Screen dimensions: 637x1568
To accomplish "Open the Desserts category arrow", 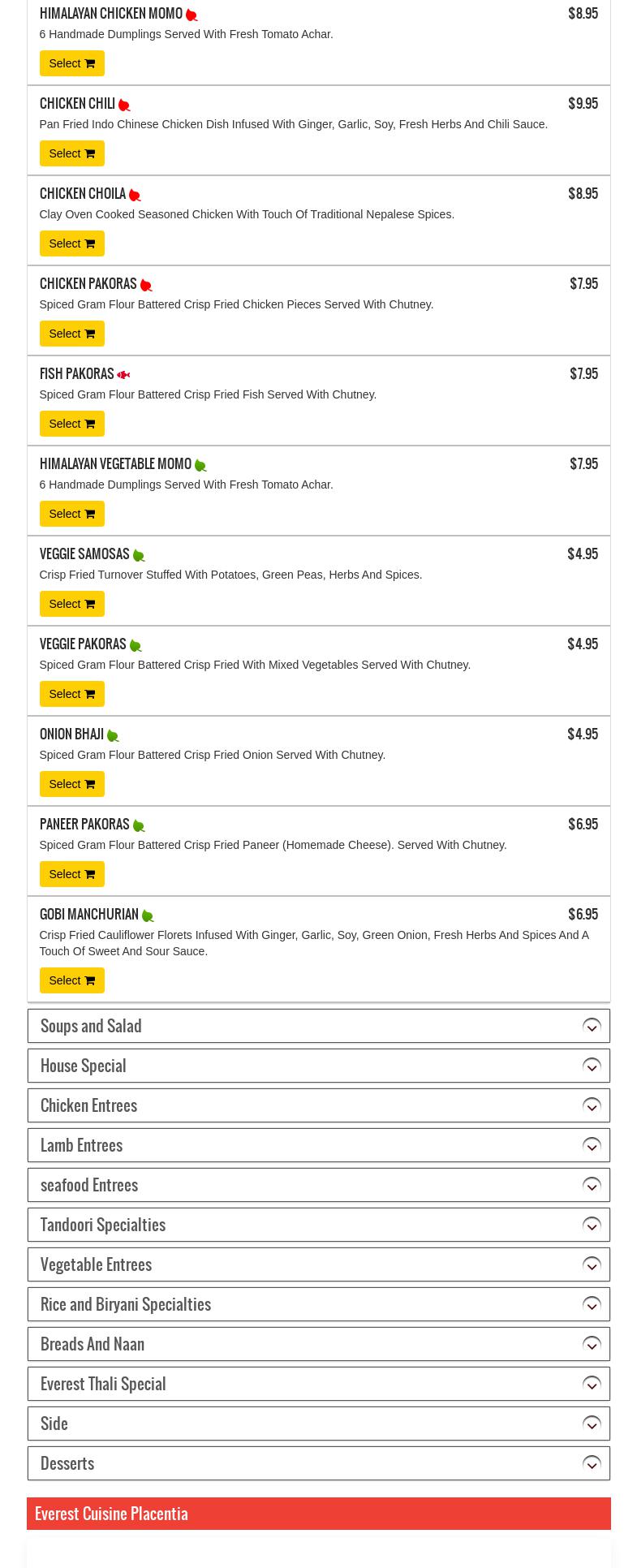I will pos(592,1464).
